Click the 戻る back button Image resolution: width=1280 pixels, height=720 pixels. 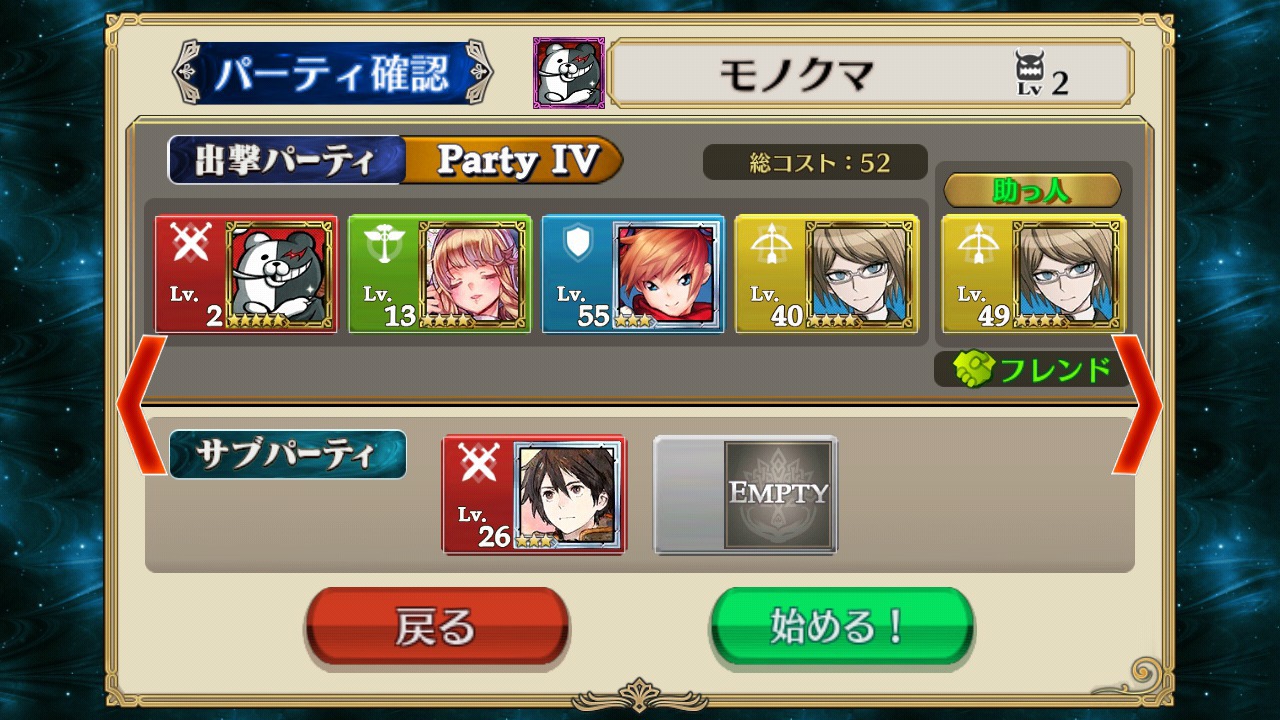pyautogui.click(x=437, y=627)
